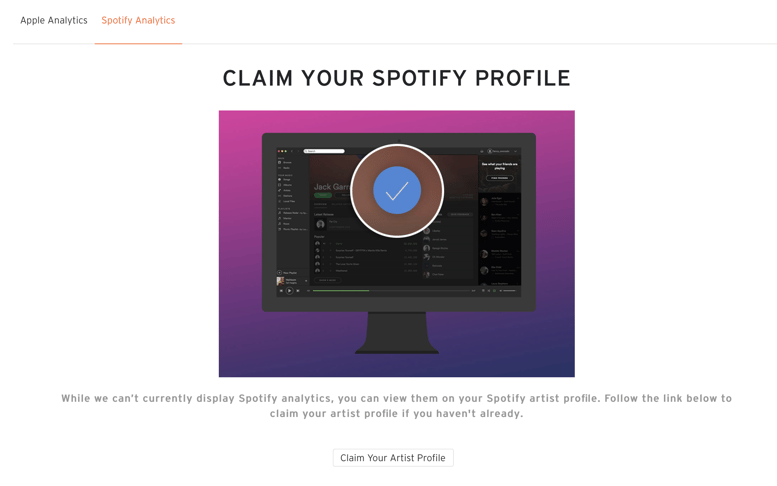Click the Browse item in the mockup sidebar

285,162
